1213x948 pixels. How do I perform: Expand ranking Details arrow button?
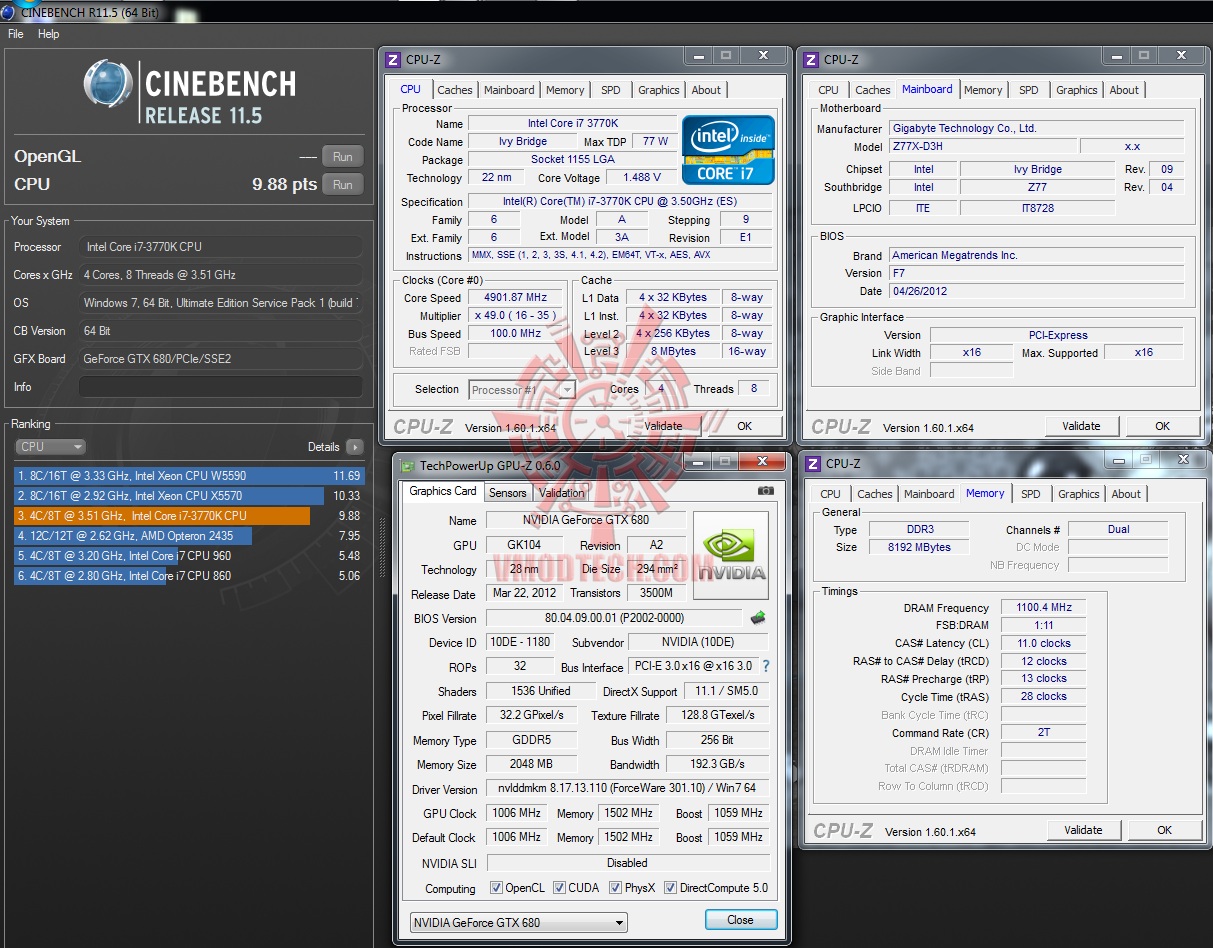coord(354,447)
